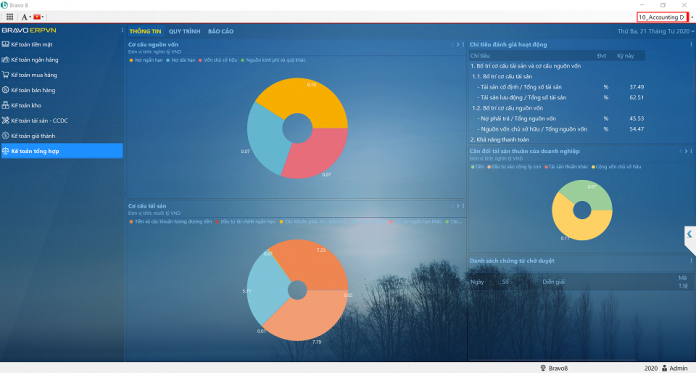This screenshot has width=696, height=373.
Task: Click the font size A icon
Action: click(x=24, y=17)
